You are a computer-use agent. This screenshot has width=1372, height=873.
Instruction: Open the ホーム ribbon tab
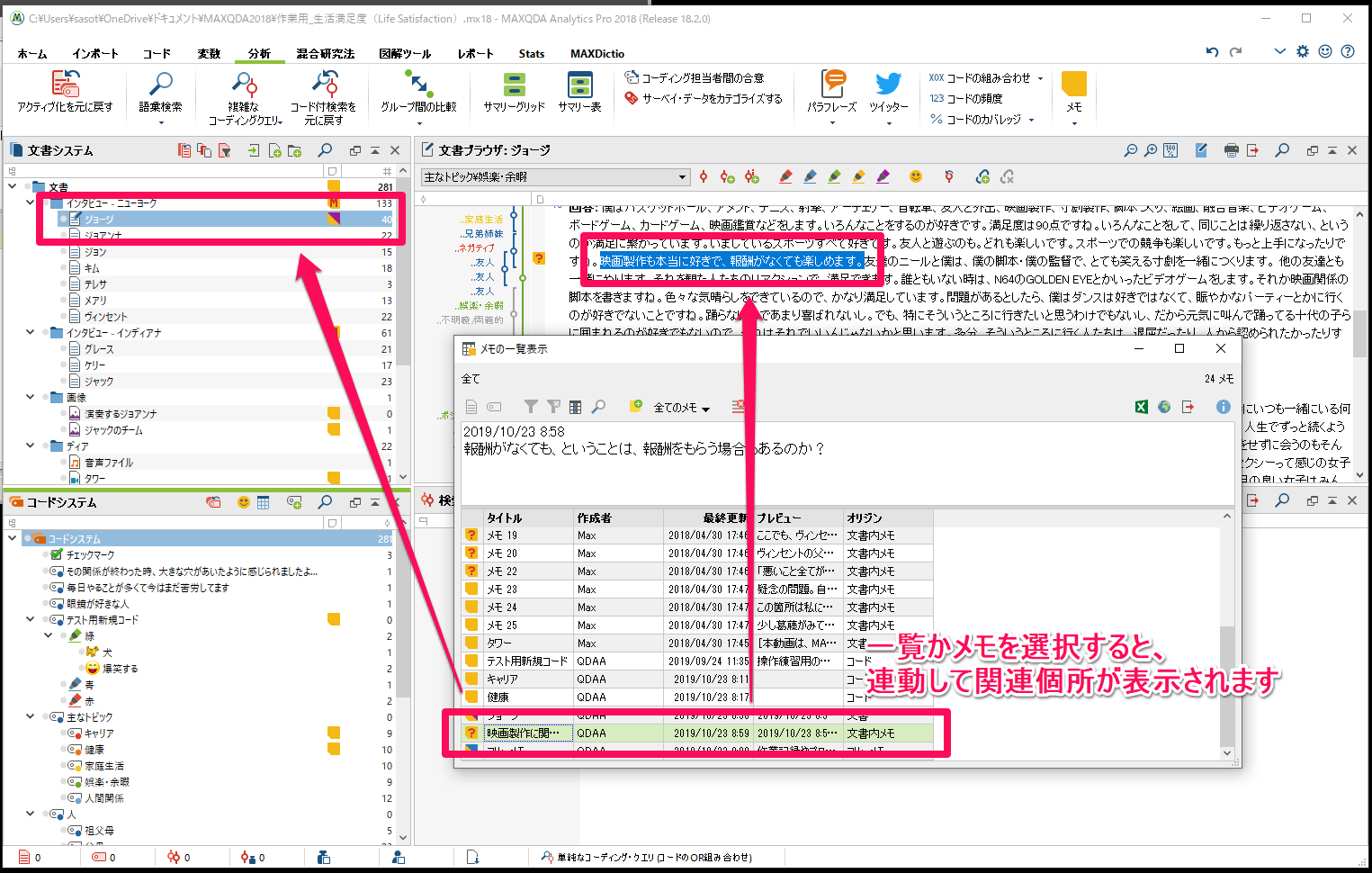(x=32, y=54)
